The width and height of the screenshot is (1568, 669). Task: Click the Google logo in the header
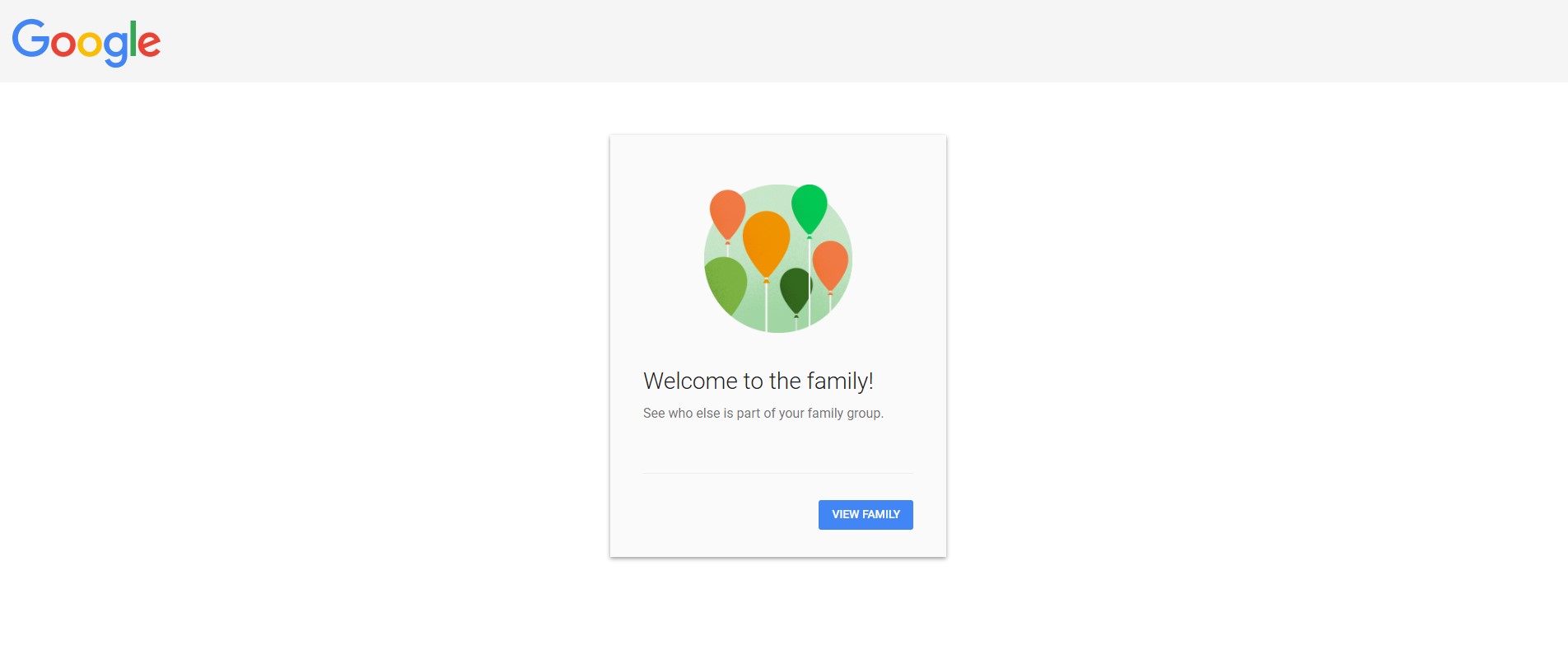pyautogui.click(x=86, y=42)
